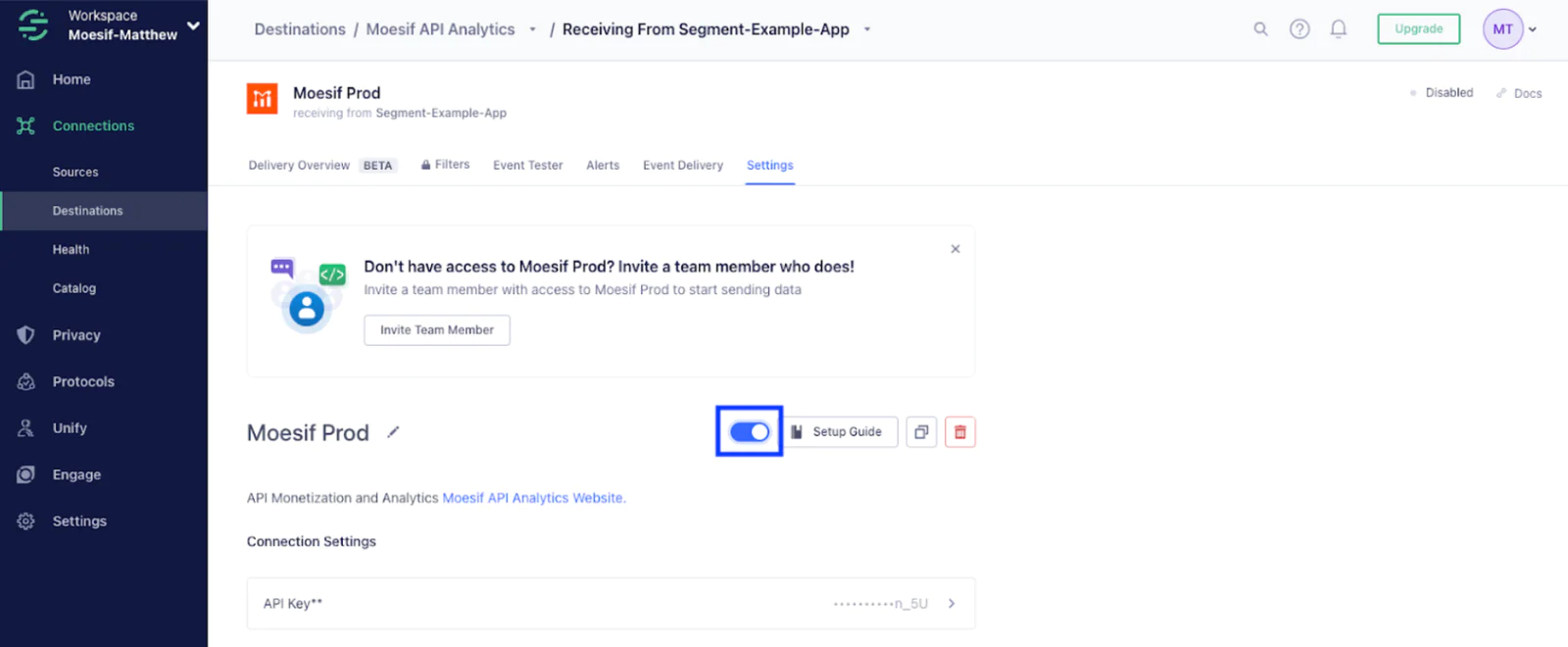The height and width of the screenshot is (647, 1568).
Task: Expand the Workspace Moesif-Matthew dropdown
Action: tap(193, 26)
